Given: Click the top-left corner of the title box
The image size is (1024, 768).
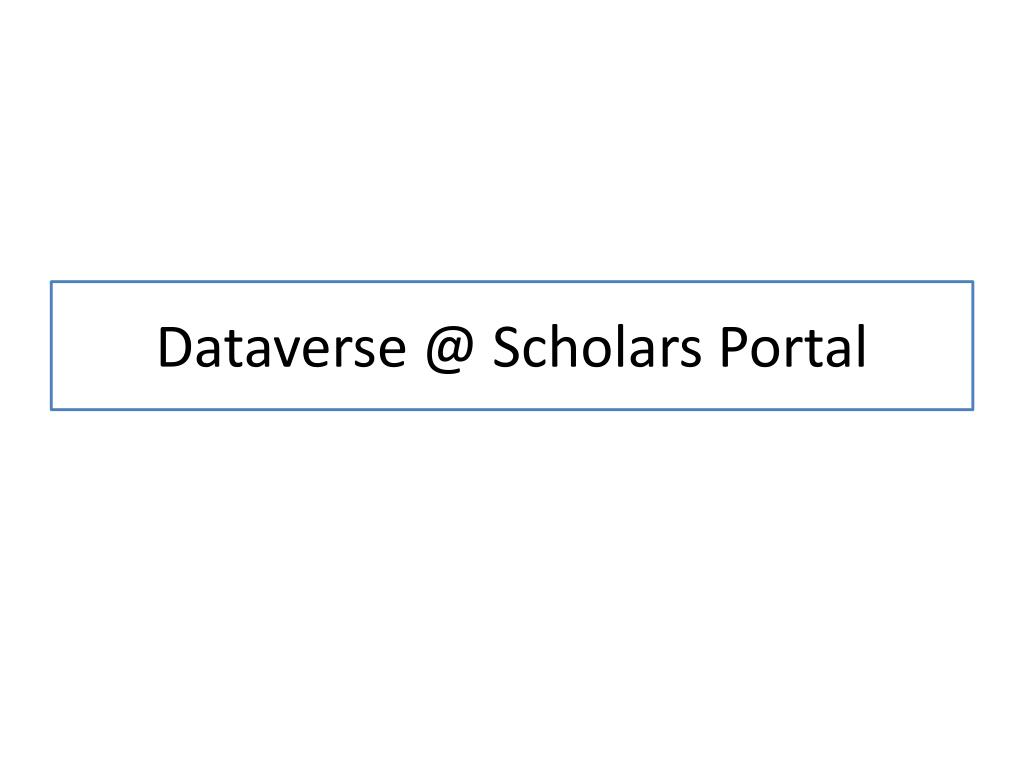Looking at the screenshot, I should click(x=52, y=282).
